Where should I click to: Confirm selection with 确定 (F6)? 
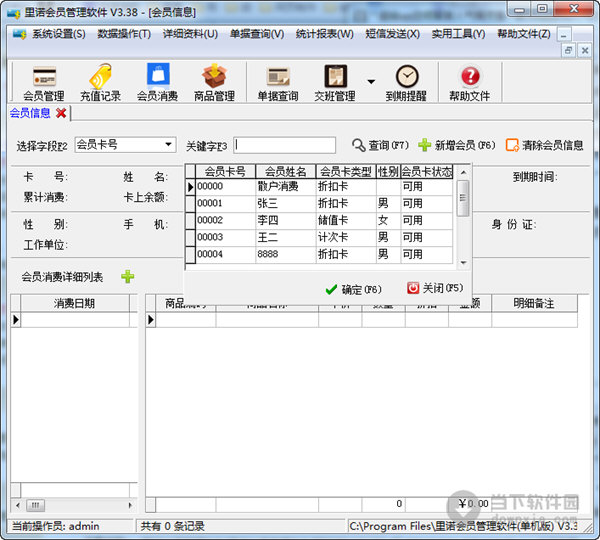353,289
